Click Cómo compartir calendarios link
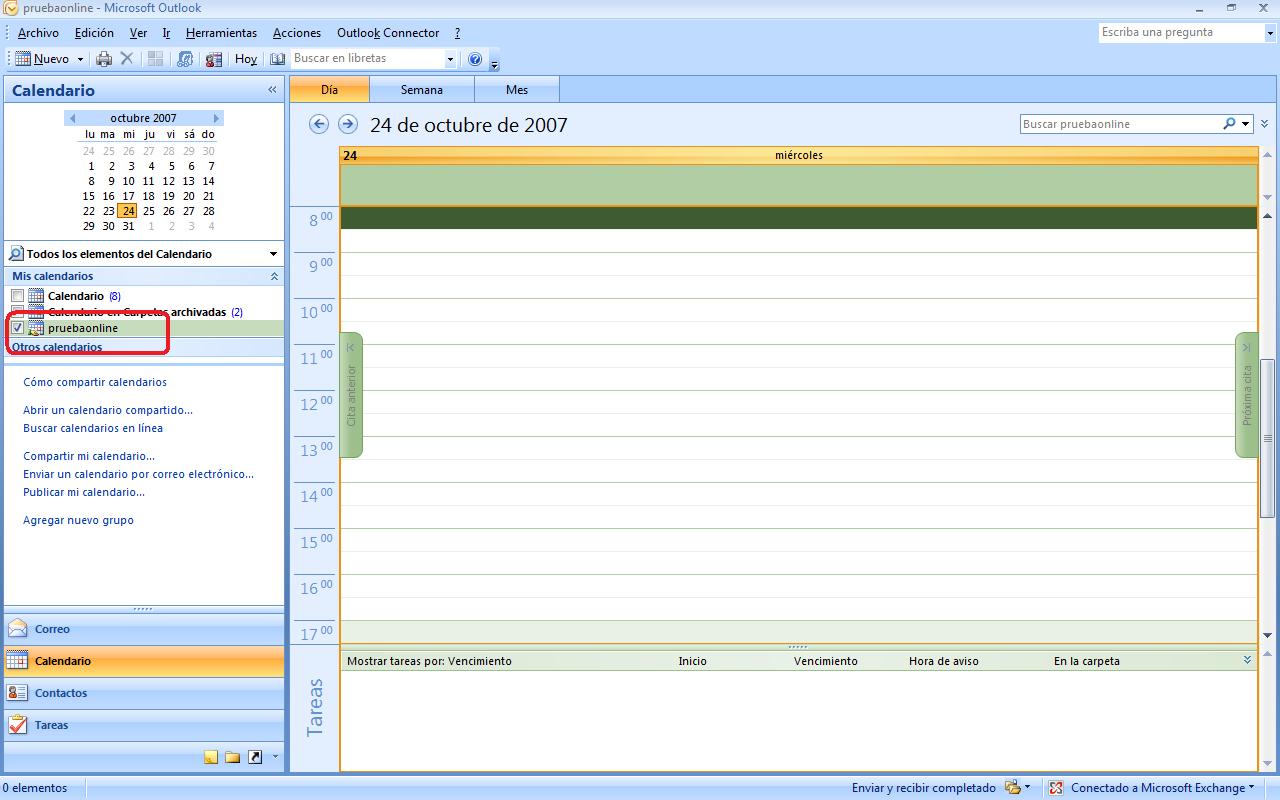Image resolution: width=1280 pixels, height=800 pixels. tap(95, 382)
